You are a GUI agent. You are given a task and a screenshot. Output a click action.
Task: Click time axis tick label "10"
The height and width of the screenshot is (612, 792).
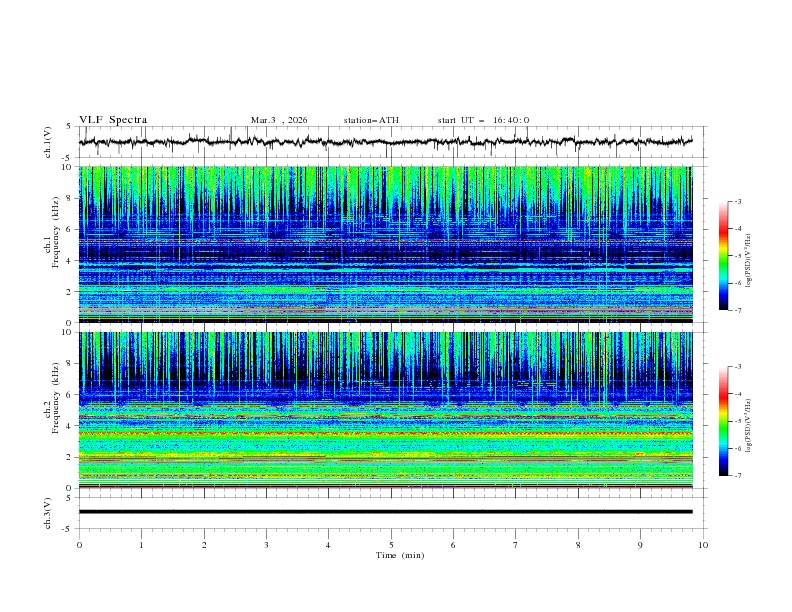click(x=703, y=545)
